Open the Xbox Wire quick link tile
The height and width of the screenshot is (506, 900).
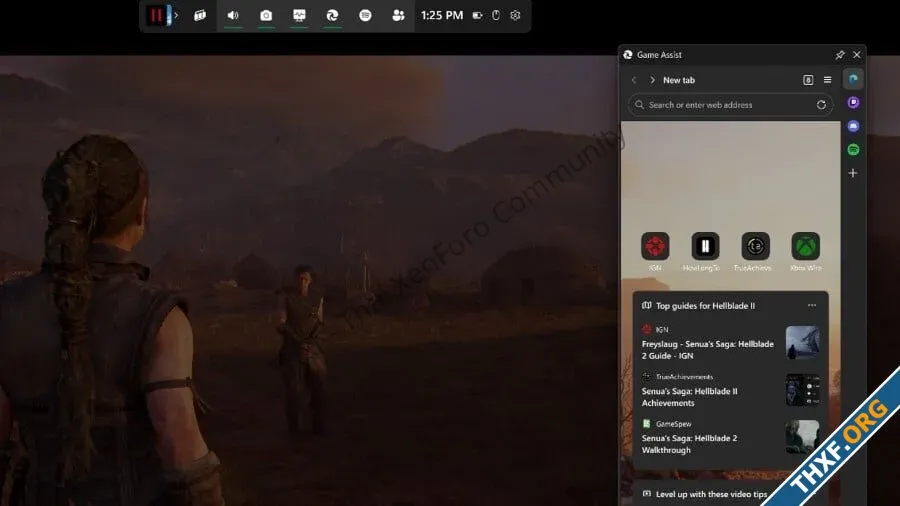pos(806,247)
